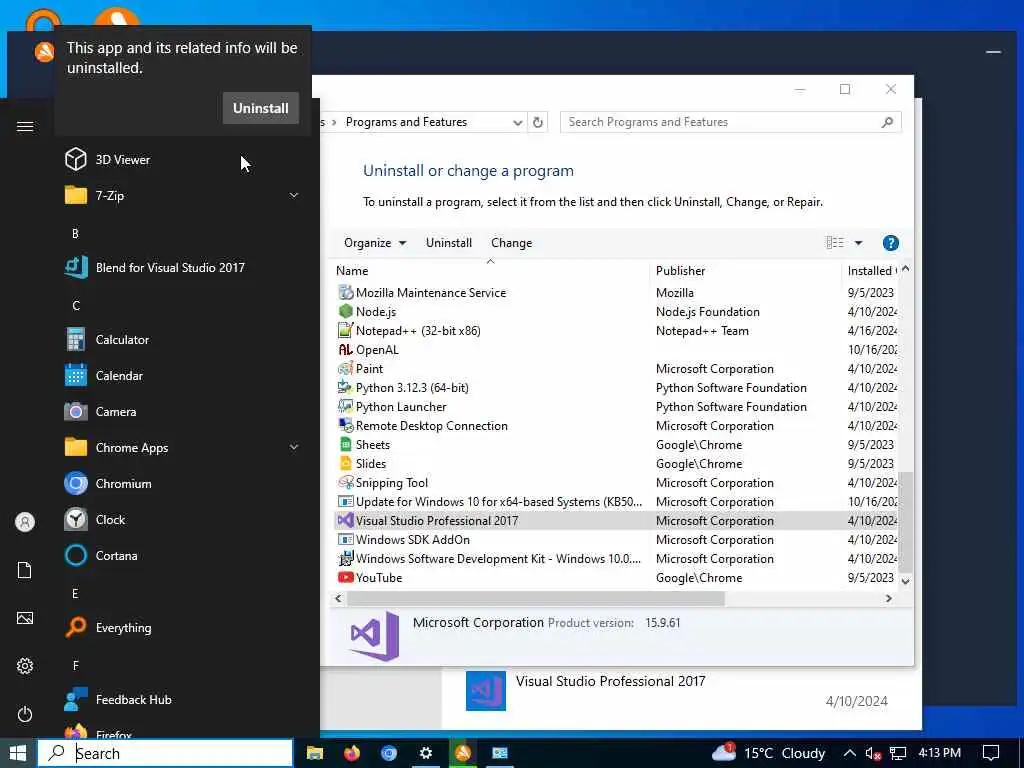Select Python 3.12.3 (64-bit) entry
The height and width of the screenshot is (768, 1024).
616,387
